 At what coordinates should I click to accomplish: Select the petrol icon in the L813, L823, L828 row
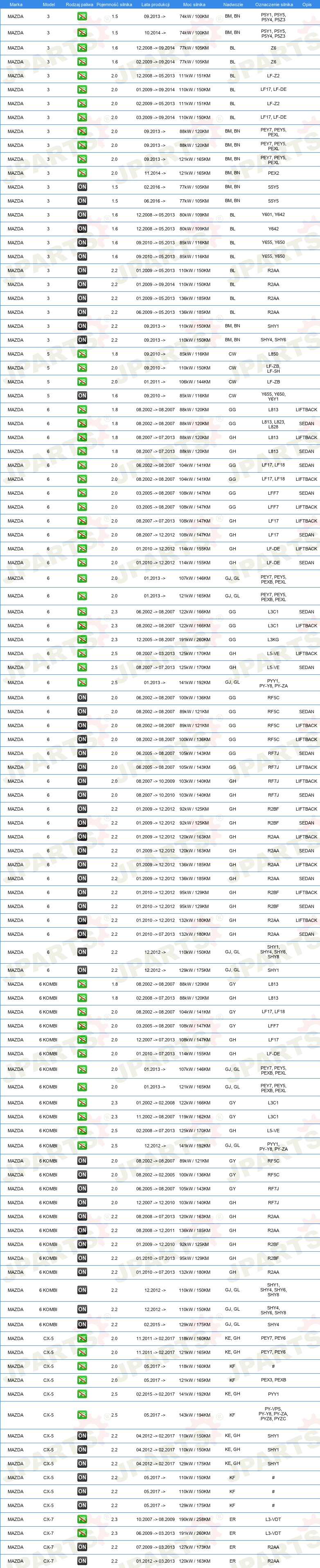tap(82, 424)
